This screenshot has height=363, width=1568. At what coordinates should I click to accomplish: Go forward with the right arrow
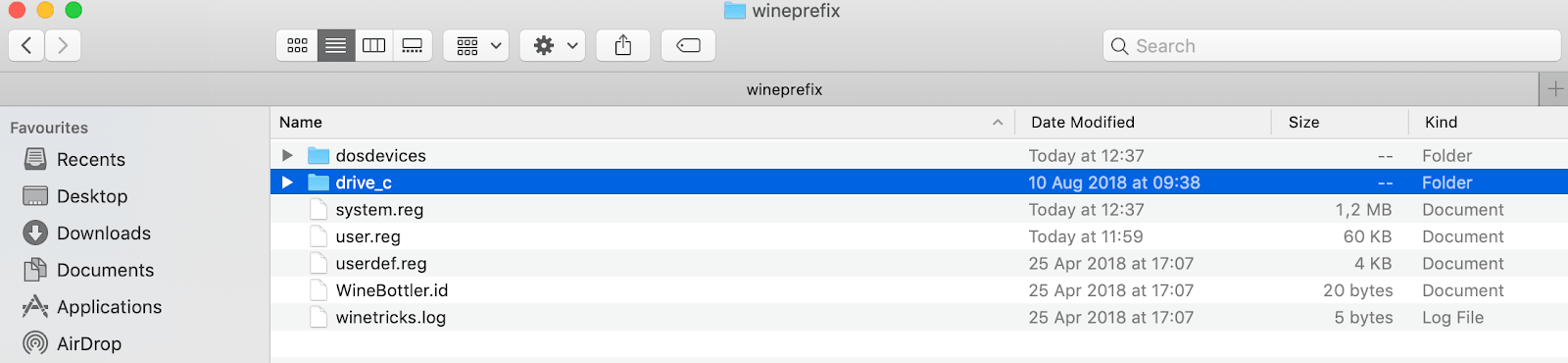coord(63,45)
